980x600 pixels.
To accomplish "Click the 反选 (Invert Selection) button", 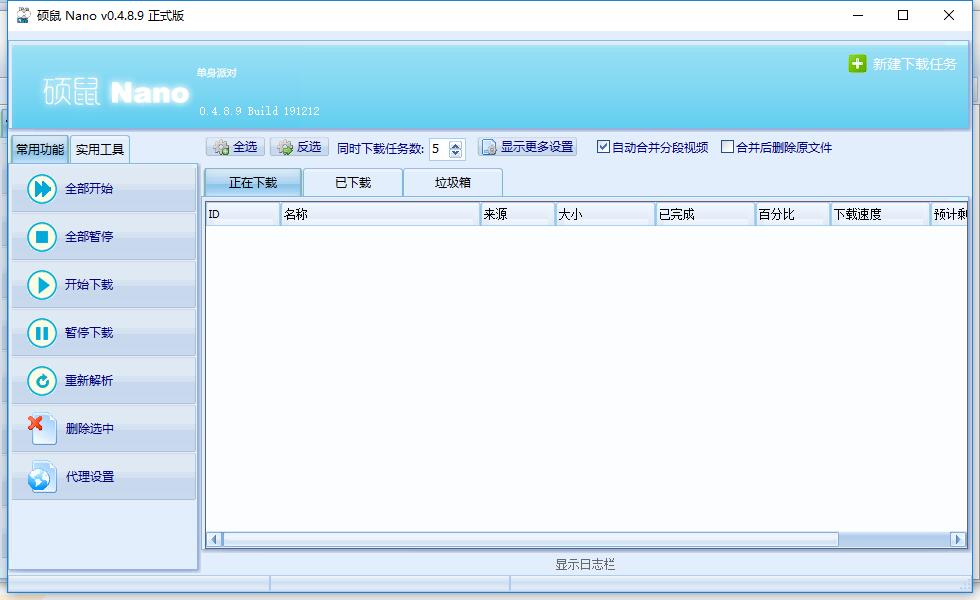I will (x=300, y=146).
